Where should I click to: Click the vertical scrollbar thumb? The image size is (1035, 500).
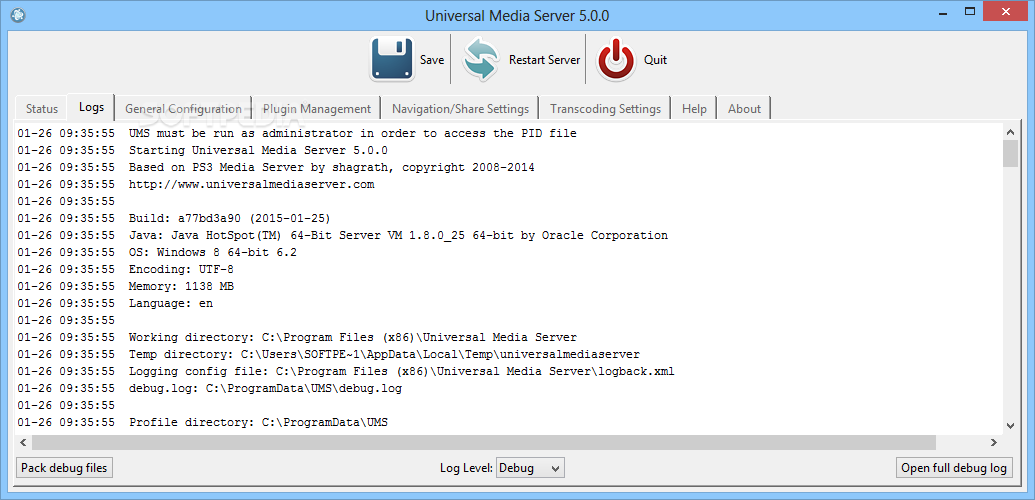click(1010, 153)
